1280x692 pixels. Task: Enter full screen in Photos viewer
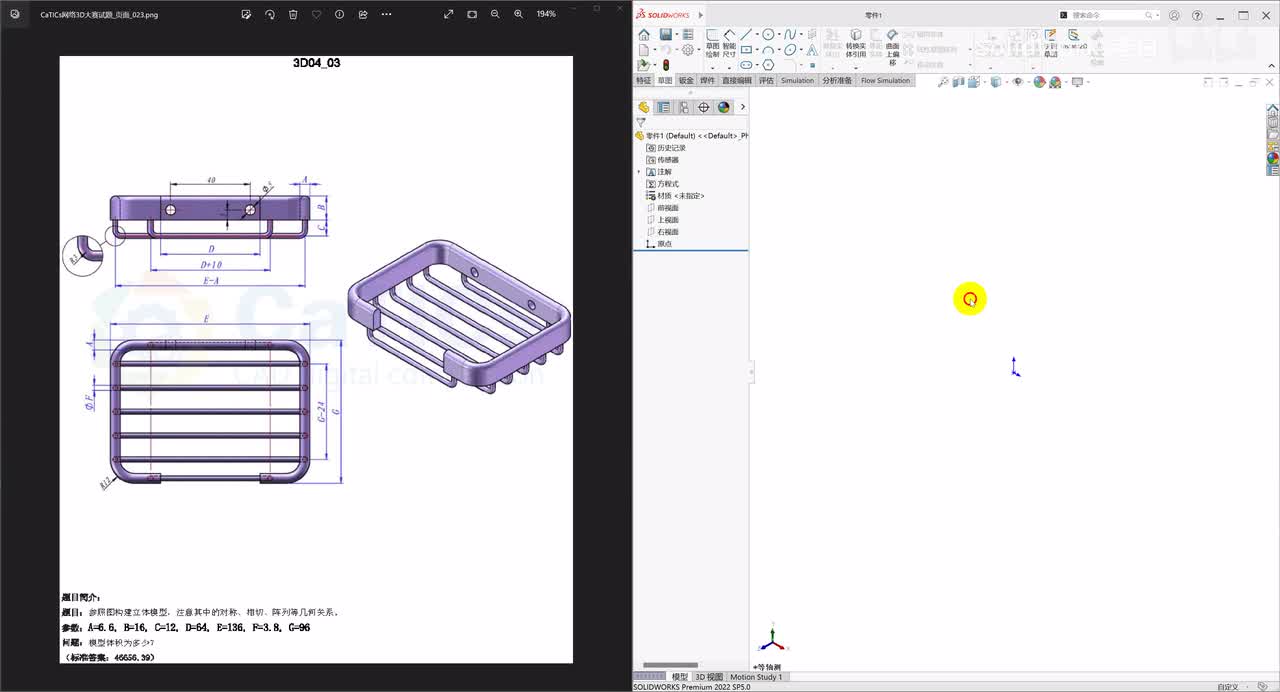point(448,14)
